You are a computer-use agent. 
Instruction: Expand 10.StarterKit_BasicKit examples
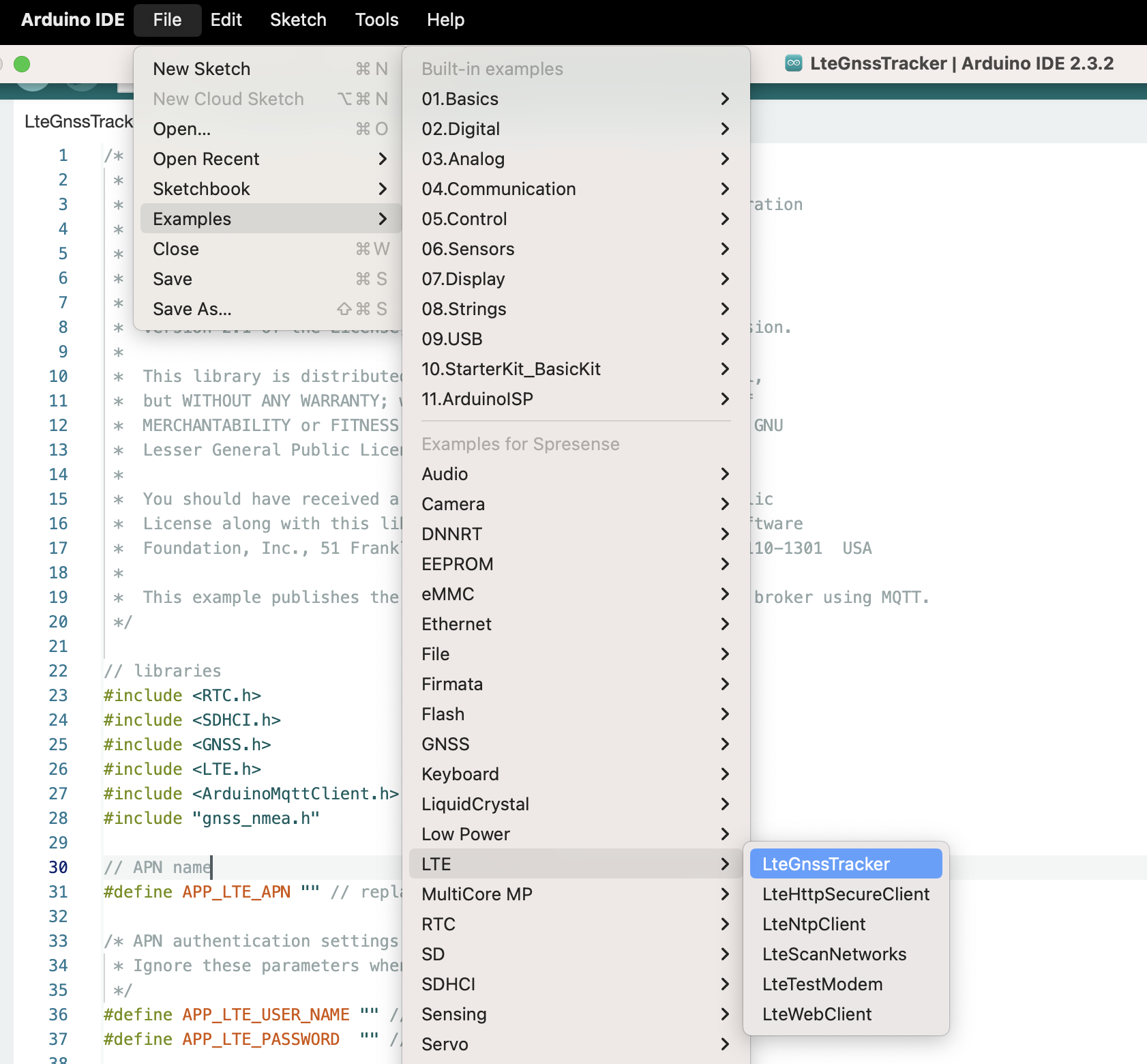(576, 369)
